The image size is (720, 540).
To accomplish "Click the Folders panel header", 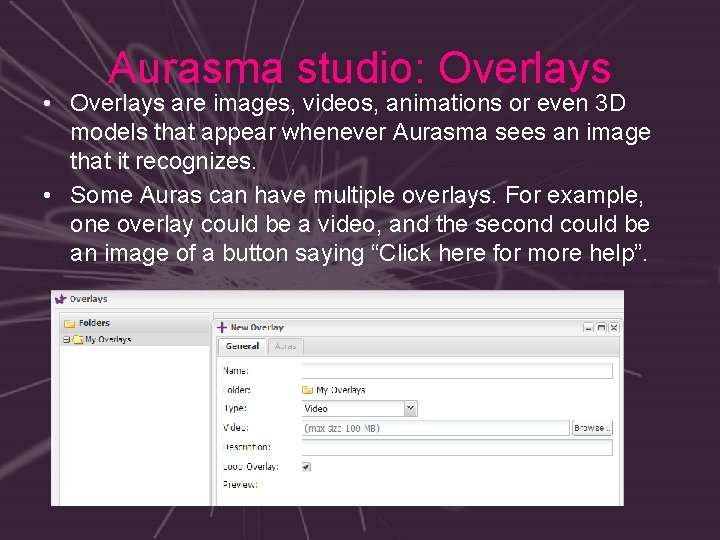I will pyautogui.click(x=135, y=323).
